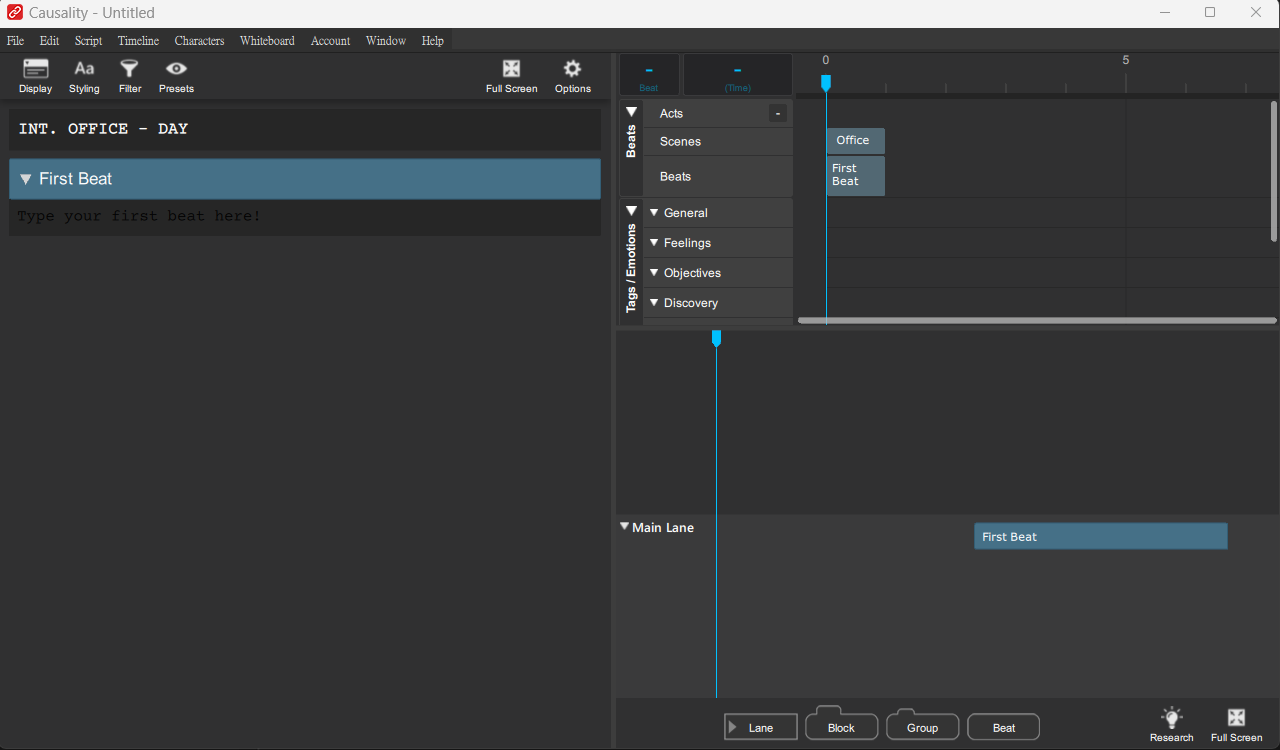Screen dimensions: 1280x750
Task: Click the 'Type your first beat here!' text field
Action: (x=305, y=217)
